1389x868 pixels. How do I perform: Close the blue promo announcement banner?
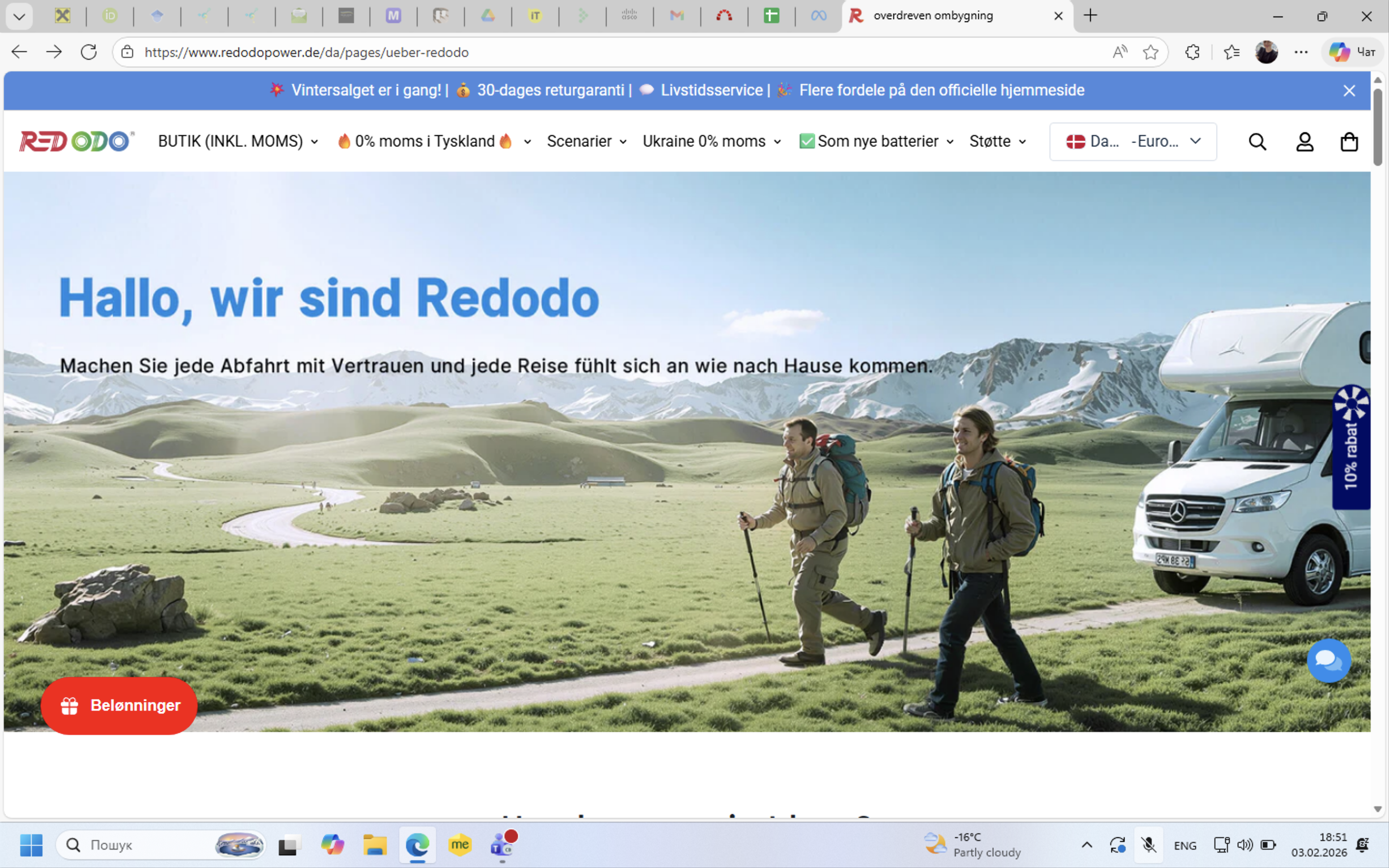[1349, 91]
